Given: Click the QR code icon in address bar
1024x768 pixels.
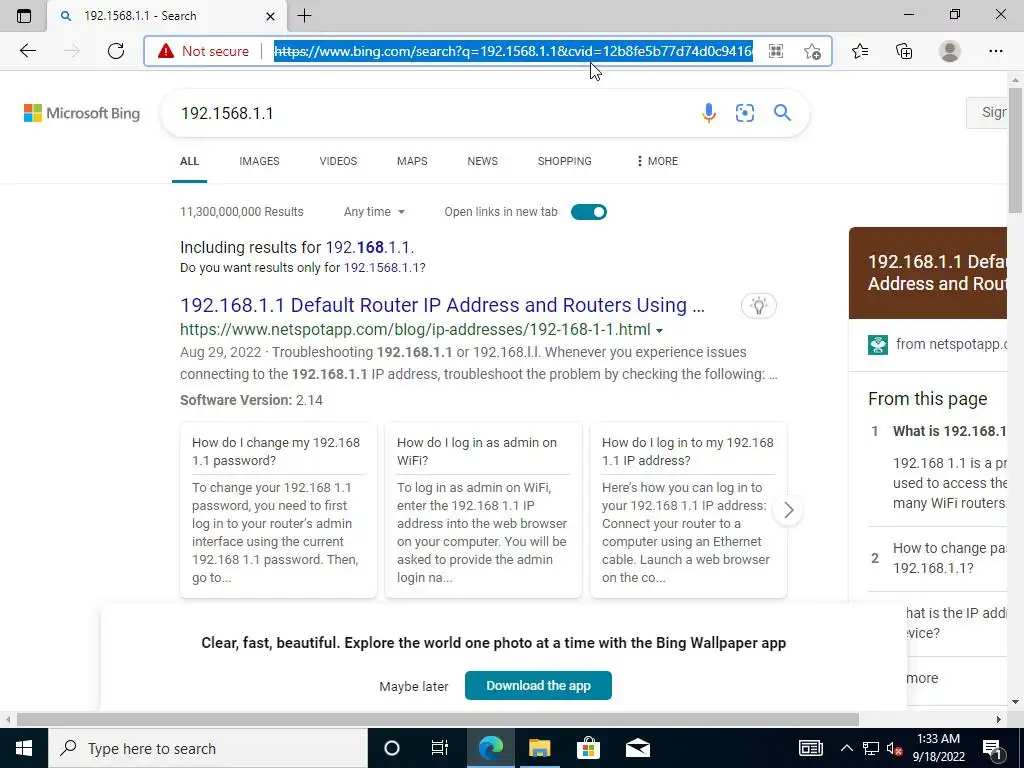Looking at the screenshot, I should [x=776, y=51].
